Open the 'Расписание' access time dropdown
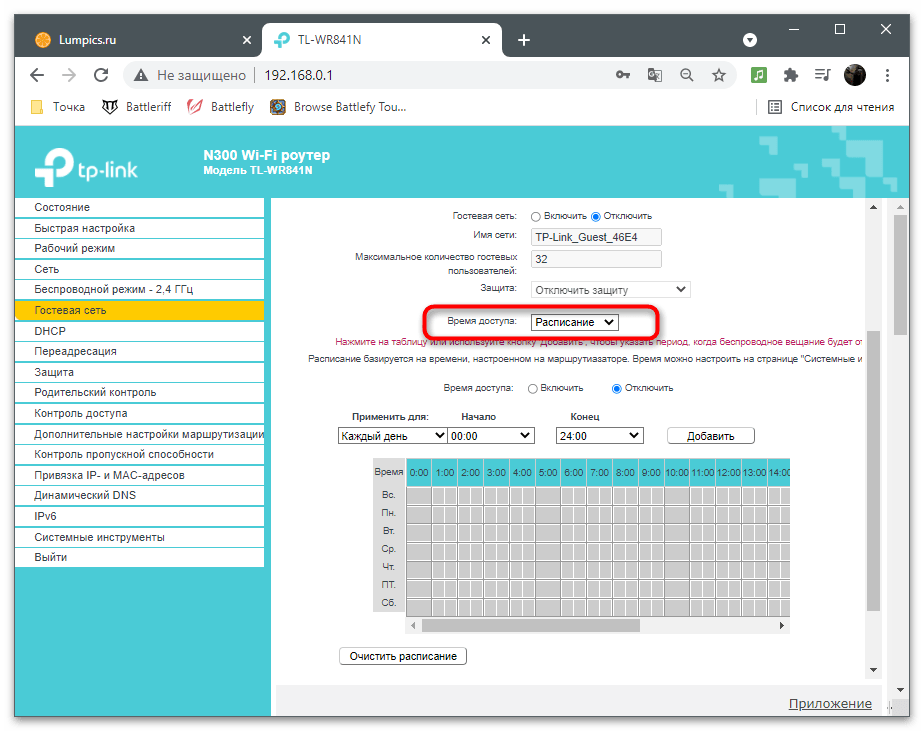This screenshot has width=924, height=731. coord(575,322)
